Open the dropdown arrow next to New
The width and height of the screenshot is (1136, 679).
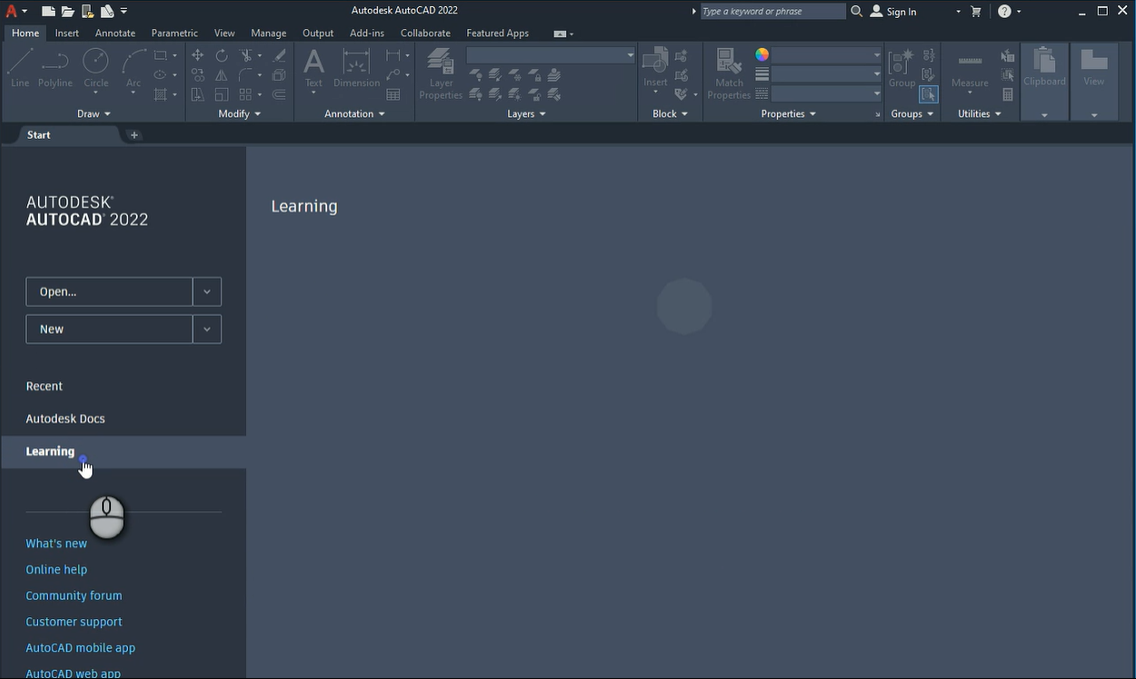point(207,329)
